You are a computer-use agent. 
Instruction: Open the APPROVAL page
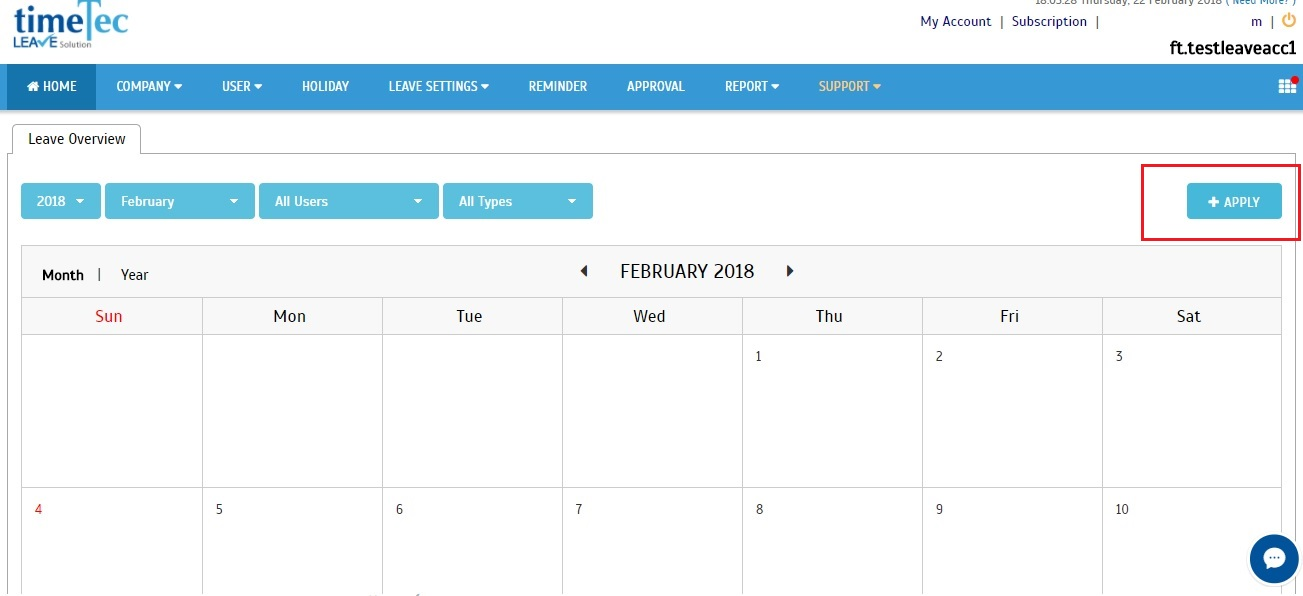click(656, 87)
